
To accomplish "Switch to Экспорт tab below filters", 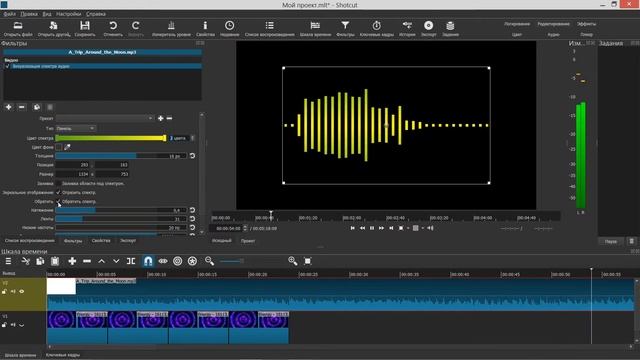I will 128,241.
